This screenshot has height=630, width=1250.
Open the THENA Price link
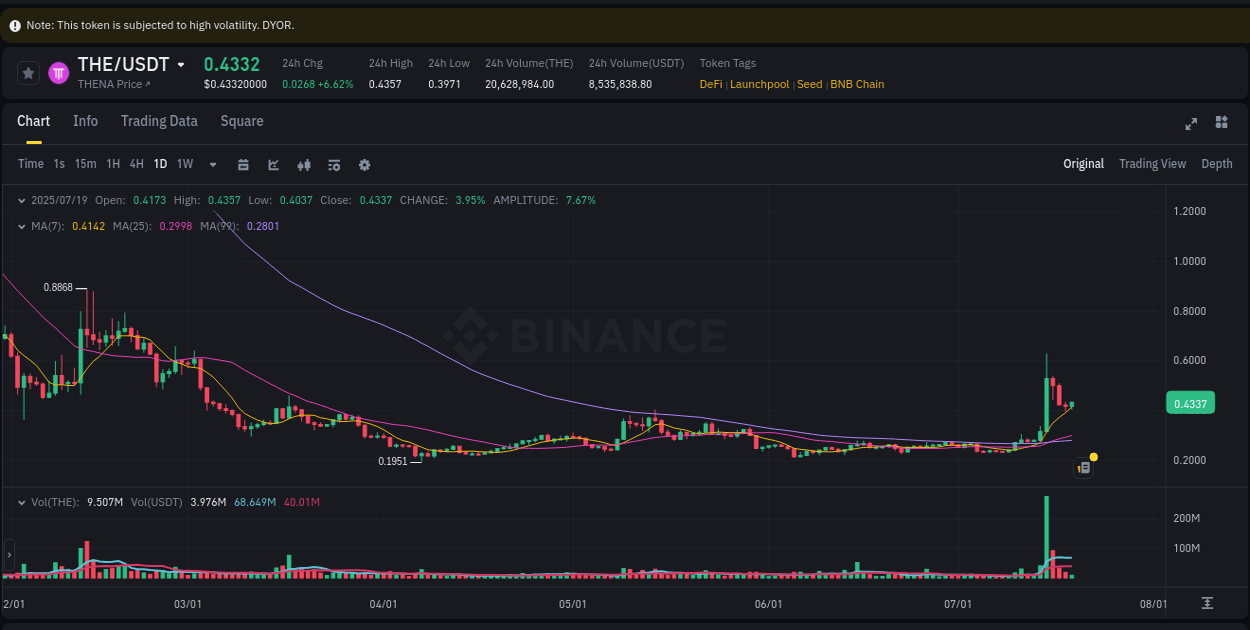click(x=114, y=84)
